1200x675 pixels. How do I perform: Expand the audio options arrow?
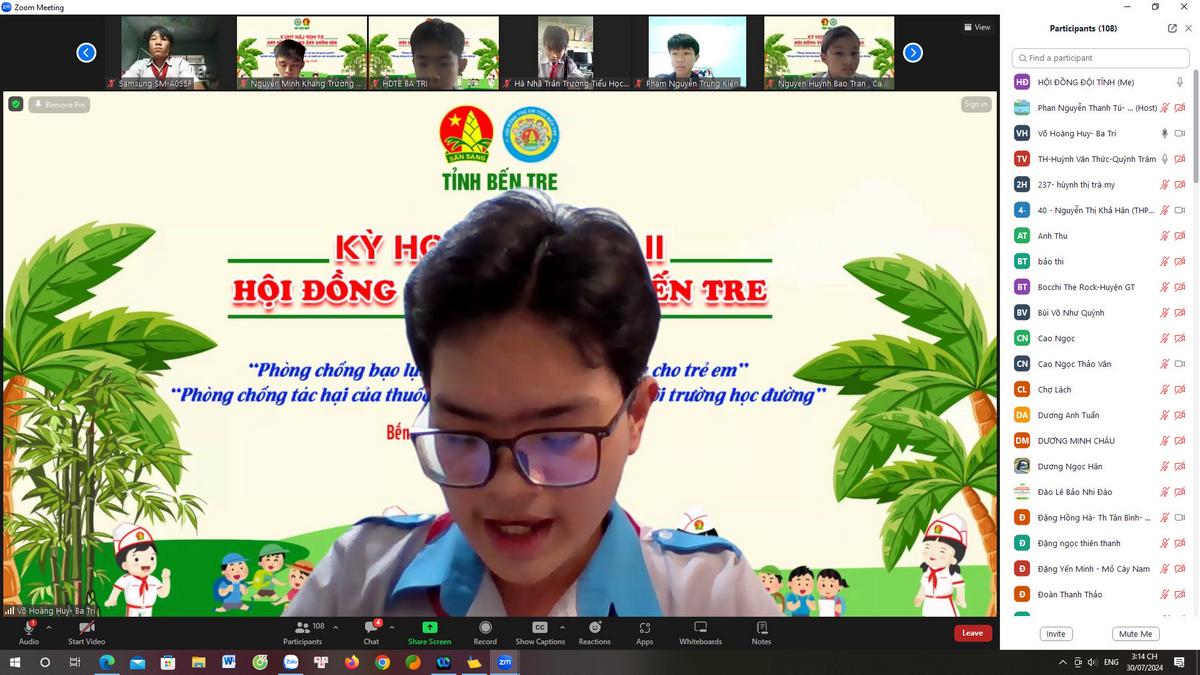[x=49, y=627]
